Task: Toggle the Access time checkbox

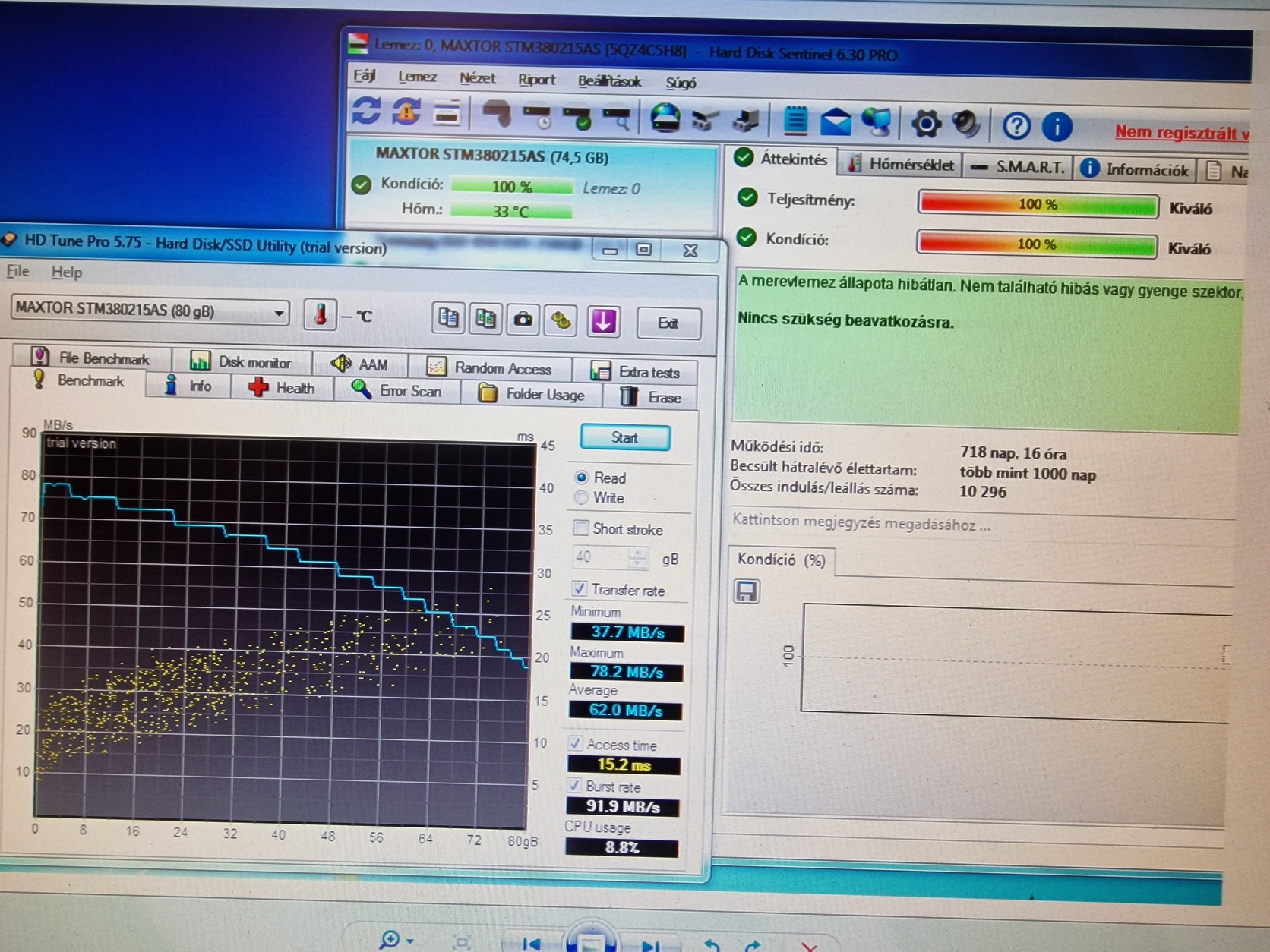Action: point(576,743)
